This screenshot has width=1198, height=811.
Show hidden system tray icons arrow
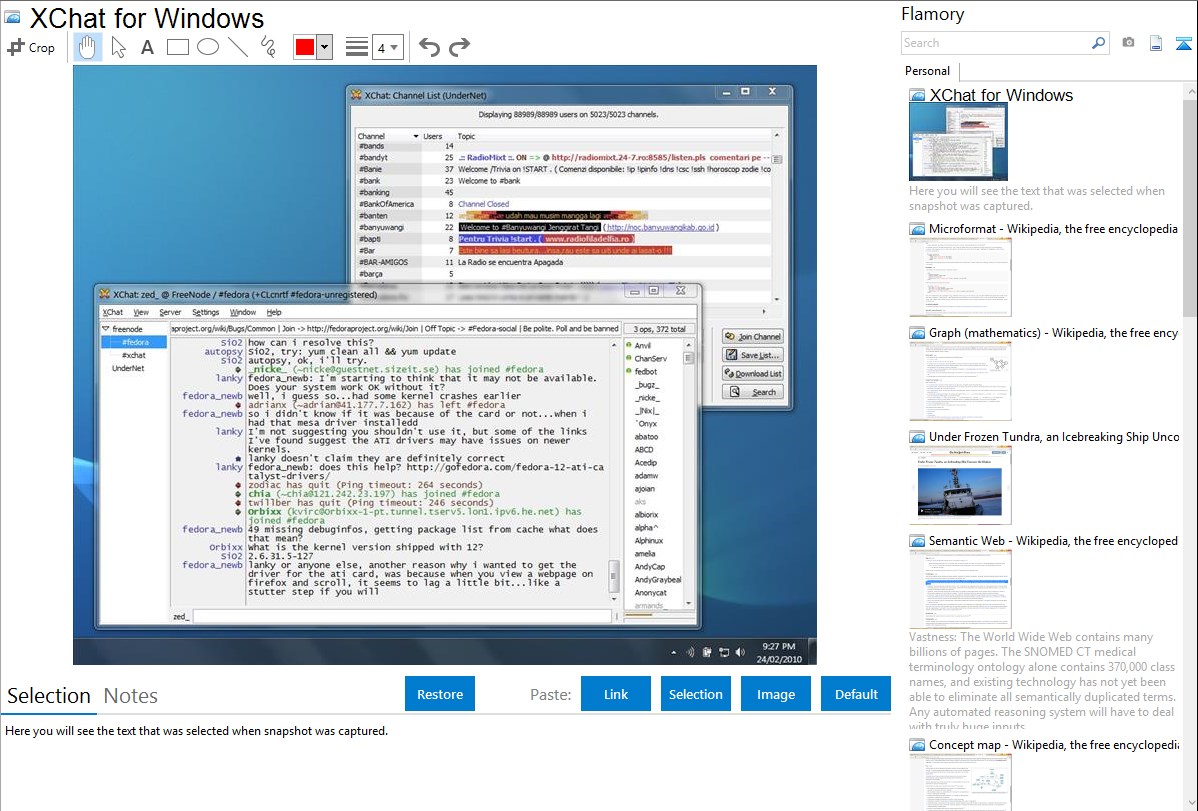(673, 653)
